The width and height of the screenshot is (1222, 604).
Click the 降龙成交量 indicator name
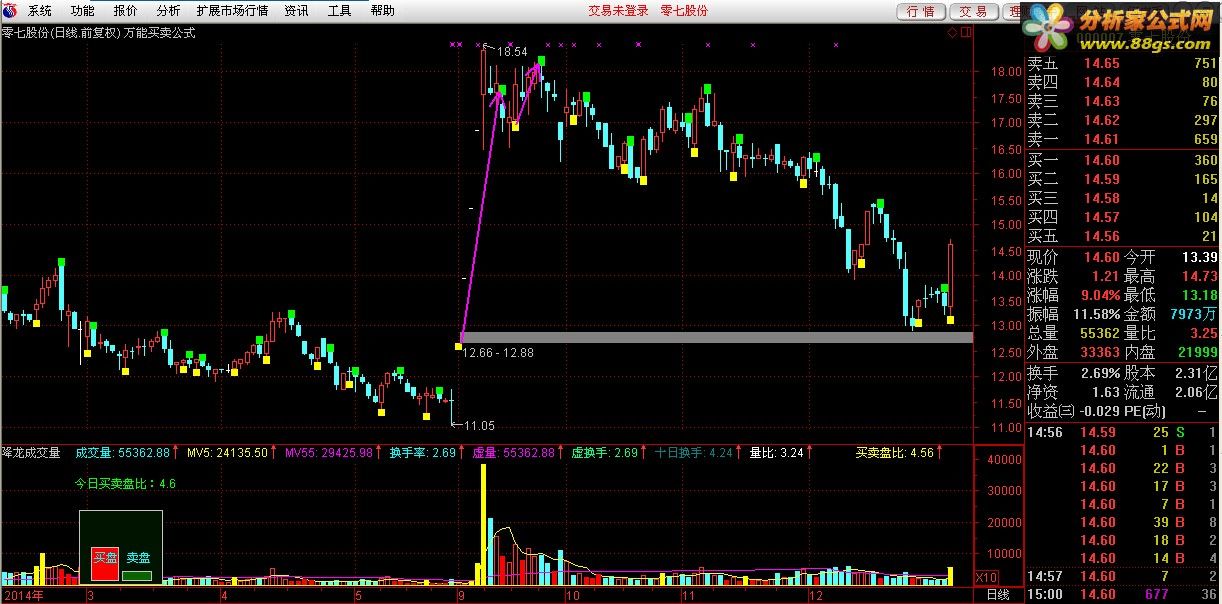click(x=31, y=453)
